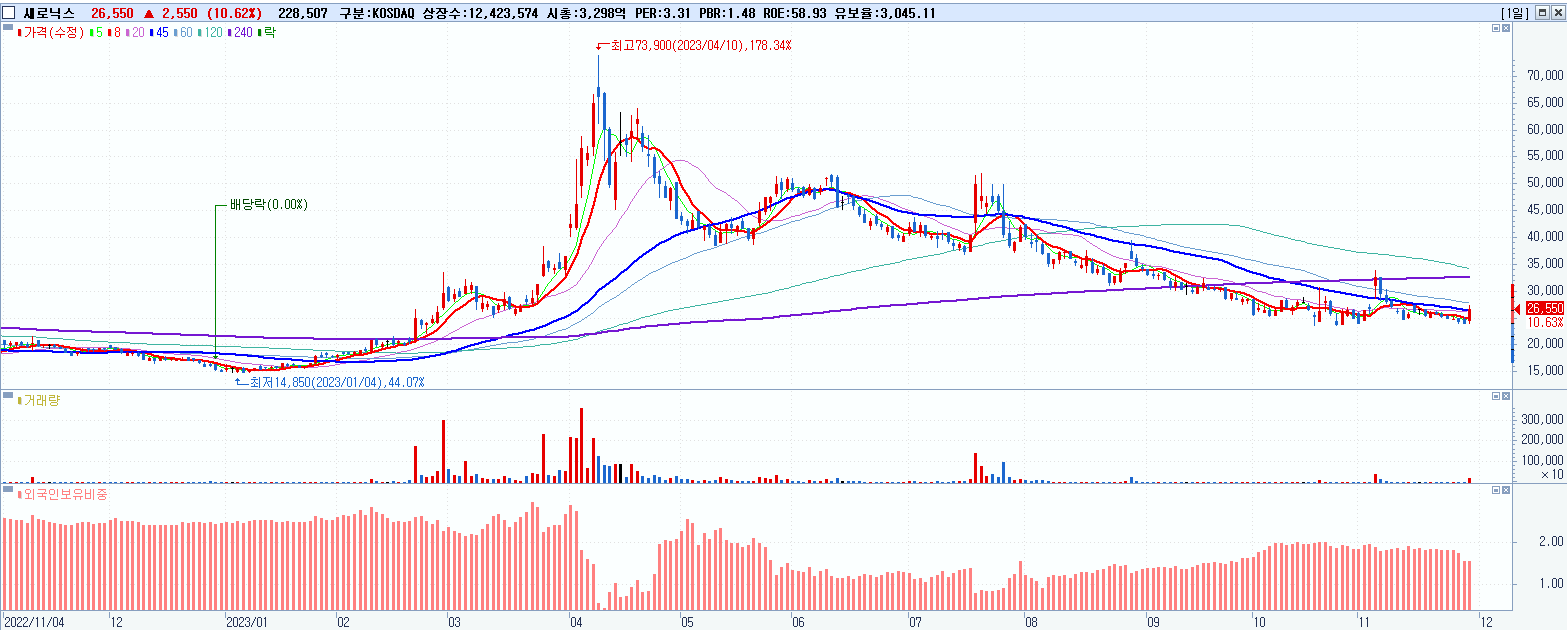Click the current price tag 26,550 on axis

pyautogui.click(x=1544, y=308)
